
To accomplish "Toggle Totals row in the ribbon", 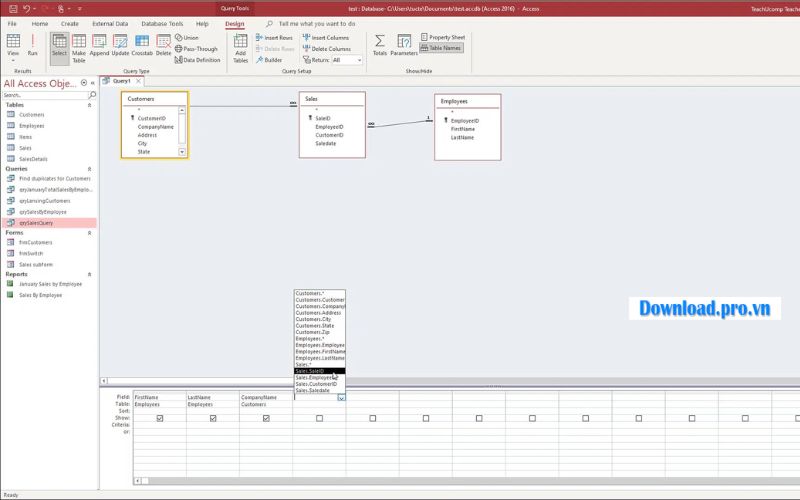I will click(x=380, y=45).
